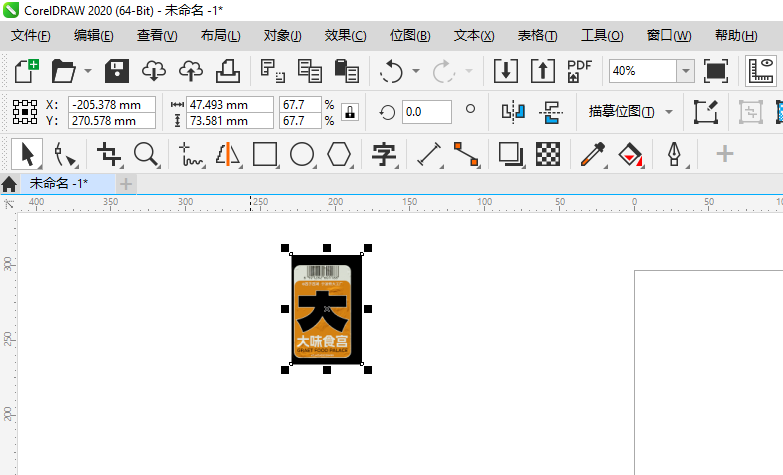Select the Text tool 字
Screen dimensions: 783x475
pos(384,154)
